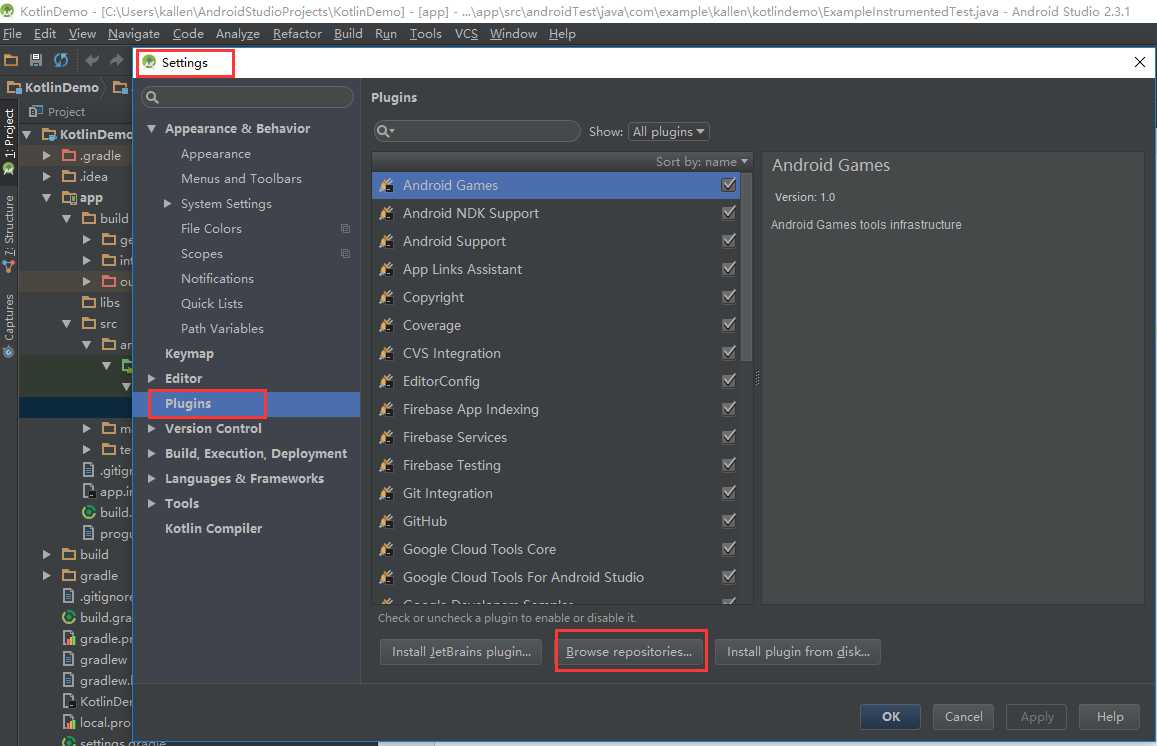The width and height of the screenshot is (1157, 746).
Task: Click Install plugin from disk button
Action: (798, 652)
